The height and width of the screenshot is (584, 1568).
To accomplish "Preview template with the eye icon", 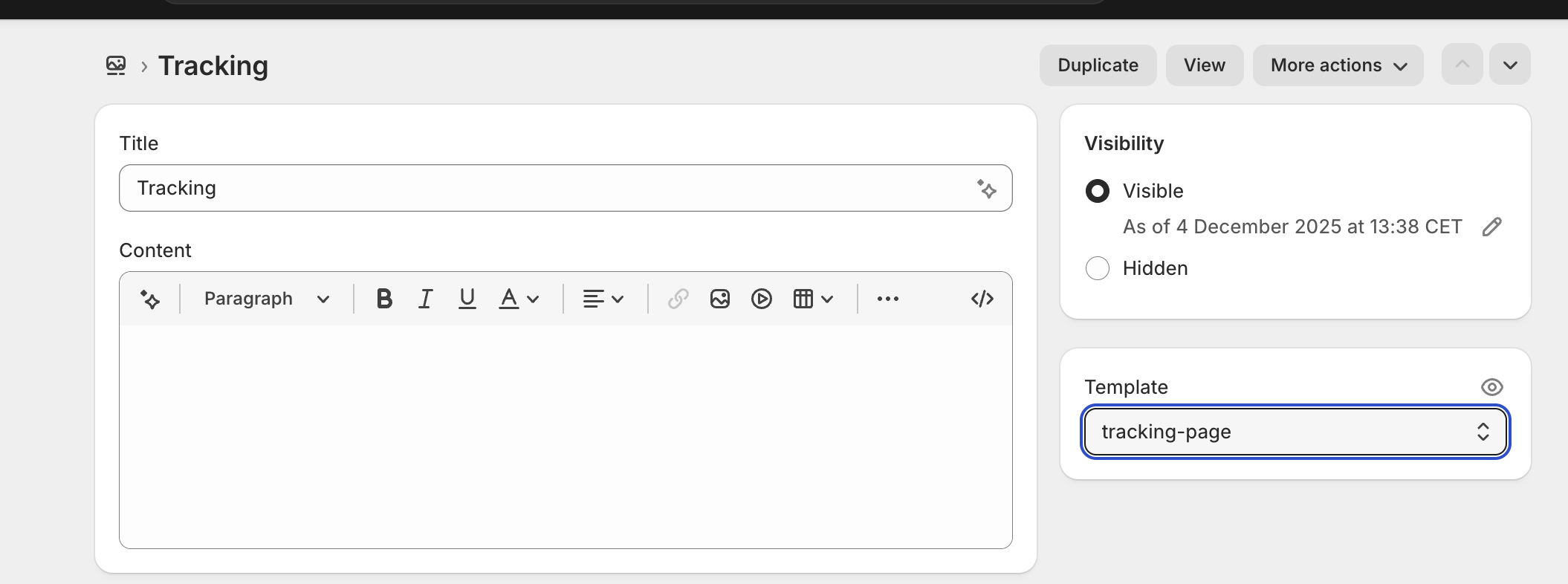I will click(x=1491, y=387).
